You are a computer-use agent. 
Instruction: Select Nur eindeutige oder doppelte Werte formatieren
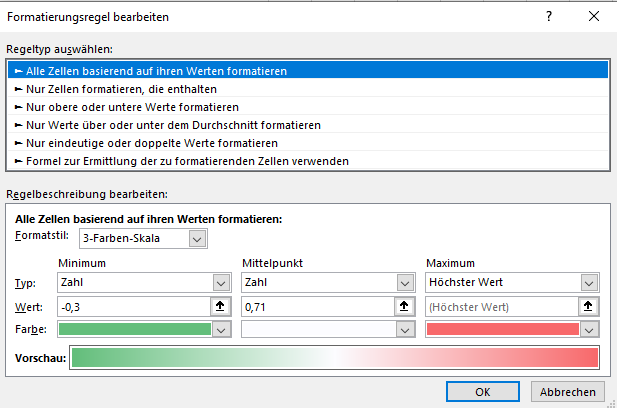[x=308, y=143]
